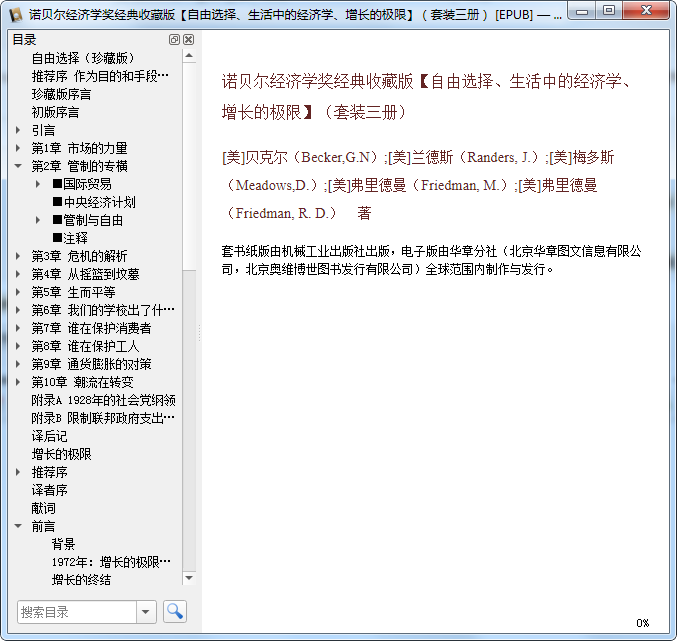Open 初版序言 section

point(55,112)
